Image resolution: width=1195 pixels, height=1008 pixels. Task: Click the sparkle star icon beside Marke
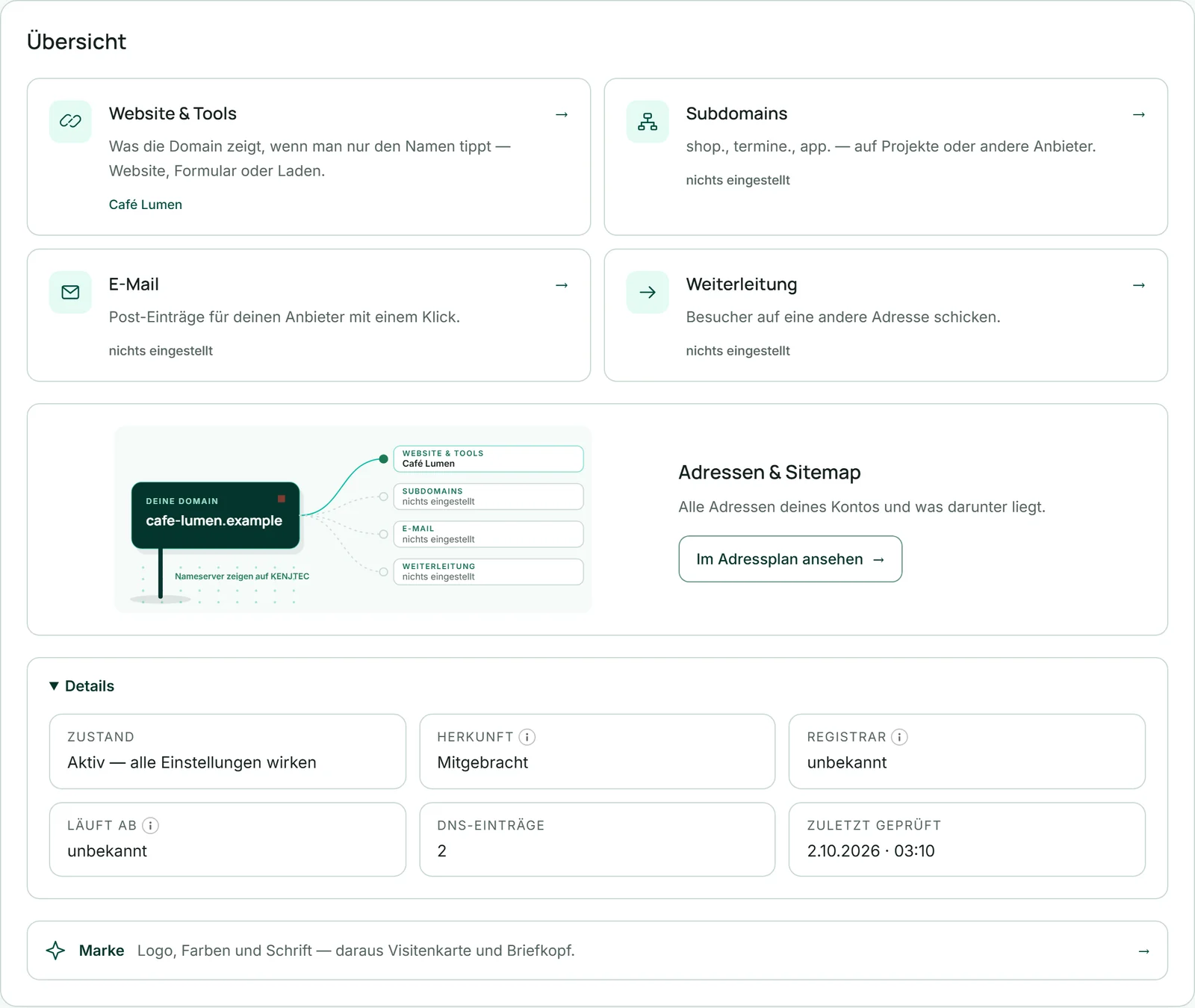[55, 951]
